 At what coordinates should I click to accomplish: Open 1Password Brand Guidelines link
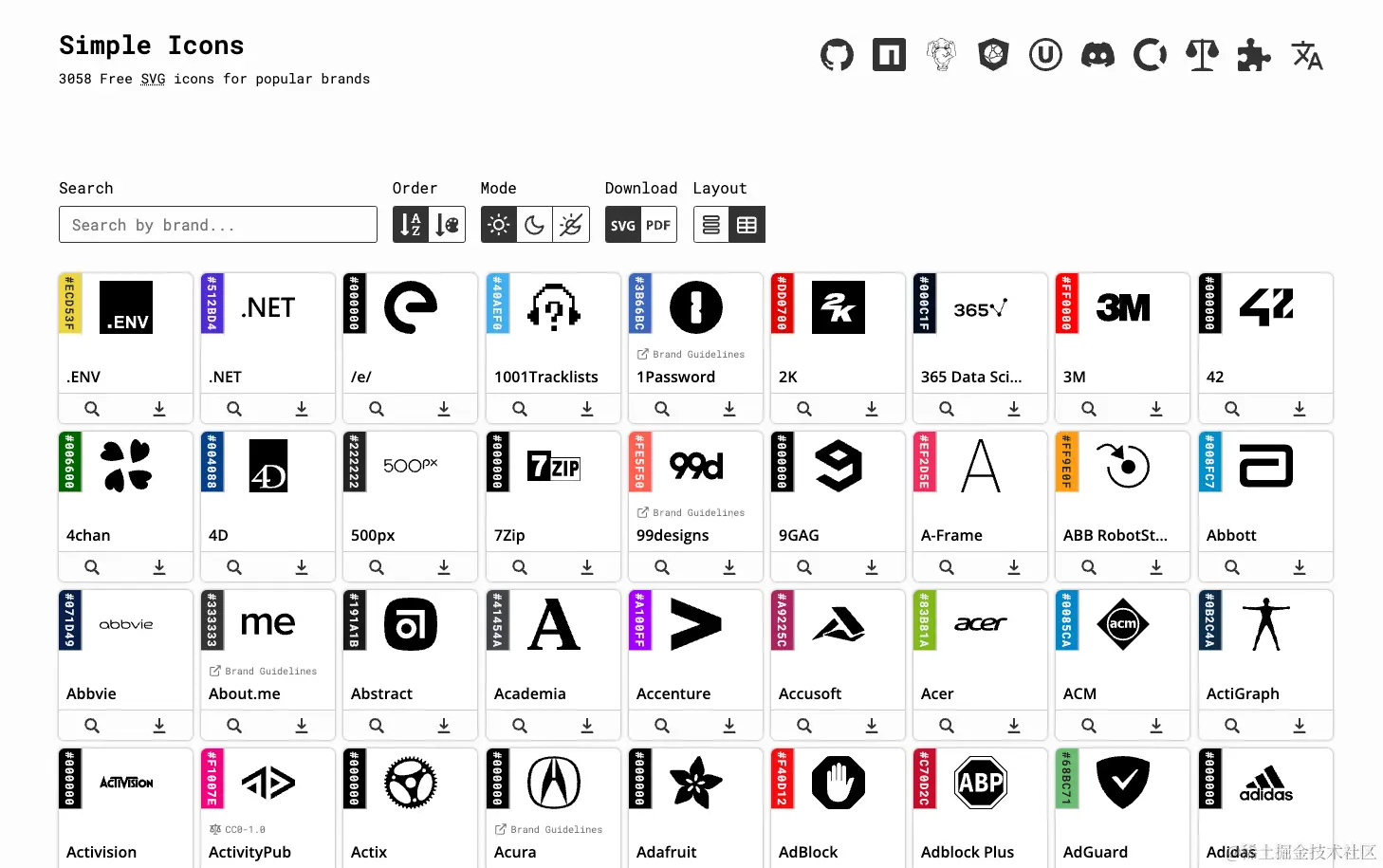(691, 354)
